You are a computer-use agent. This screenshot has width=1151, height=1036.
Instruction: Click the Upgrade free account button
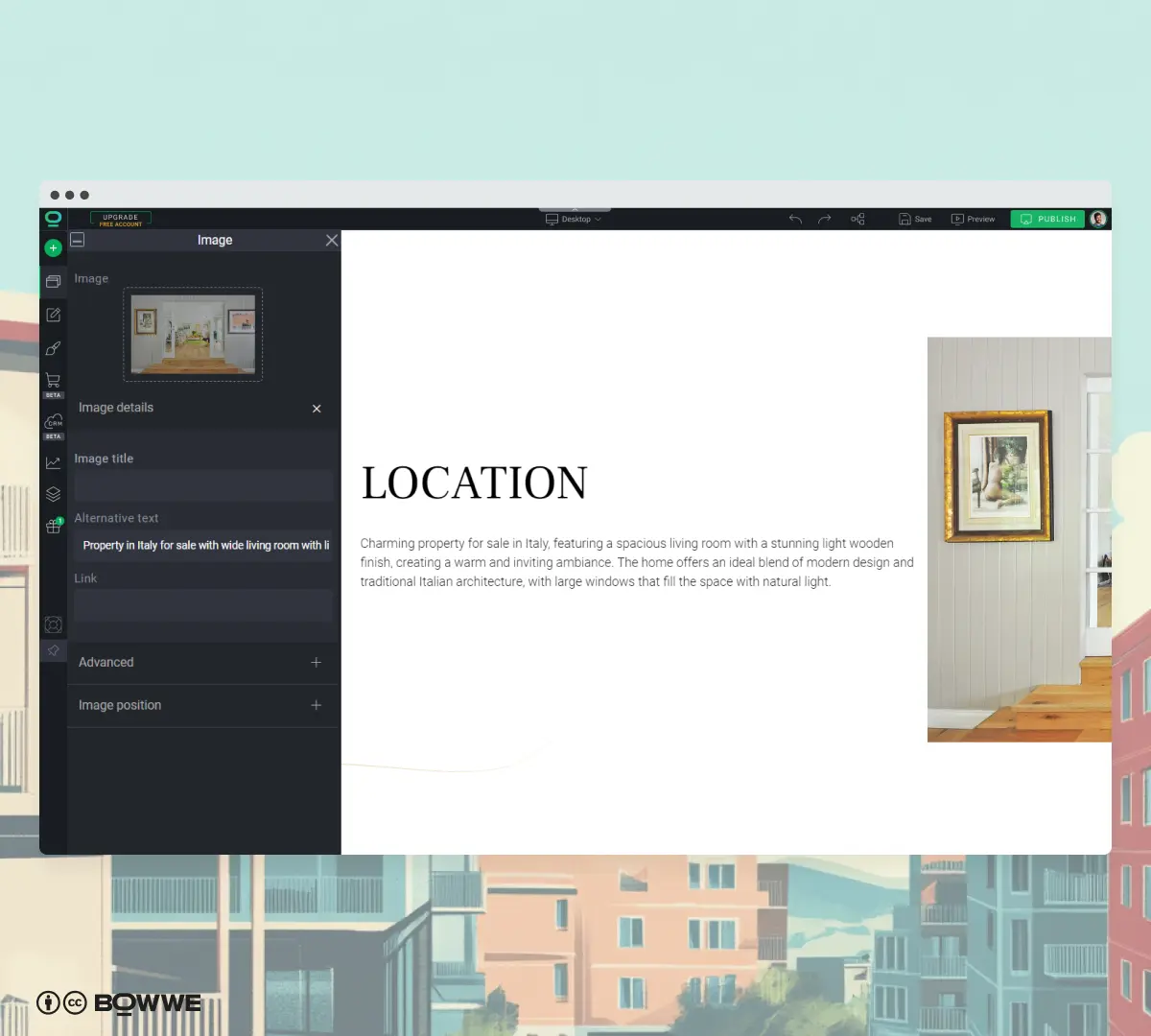click(121, 220)
